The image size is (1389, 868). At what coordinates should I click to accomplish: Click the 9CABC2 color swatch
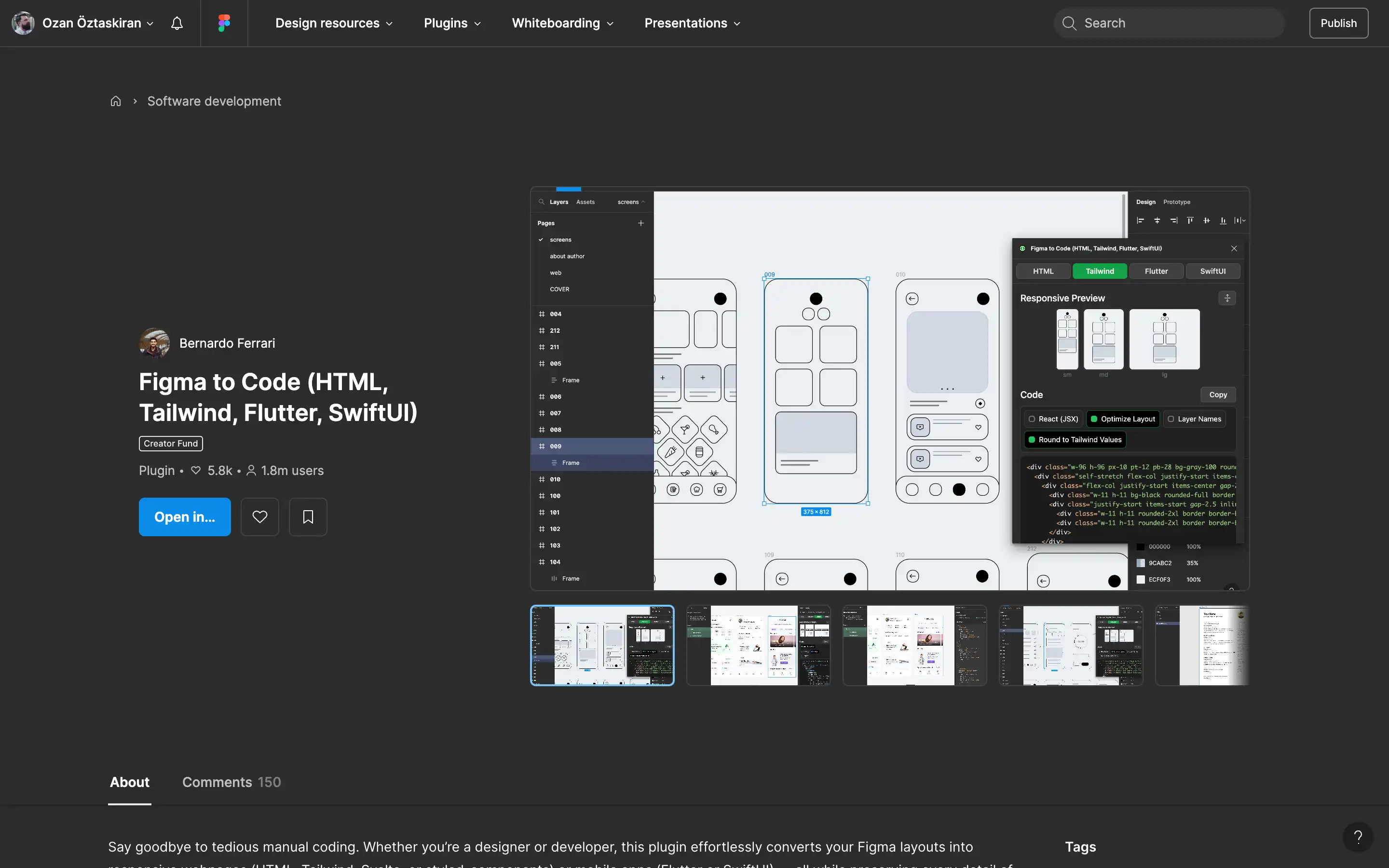pos(1141,563)
